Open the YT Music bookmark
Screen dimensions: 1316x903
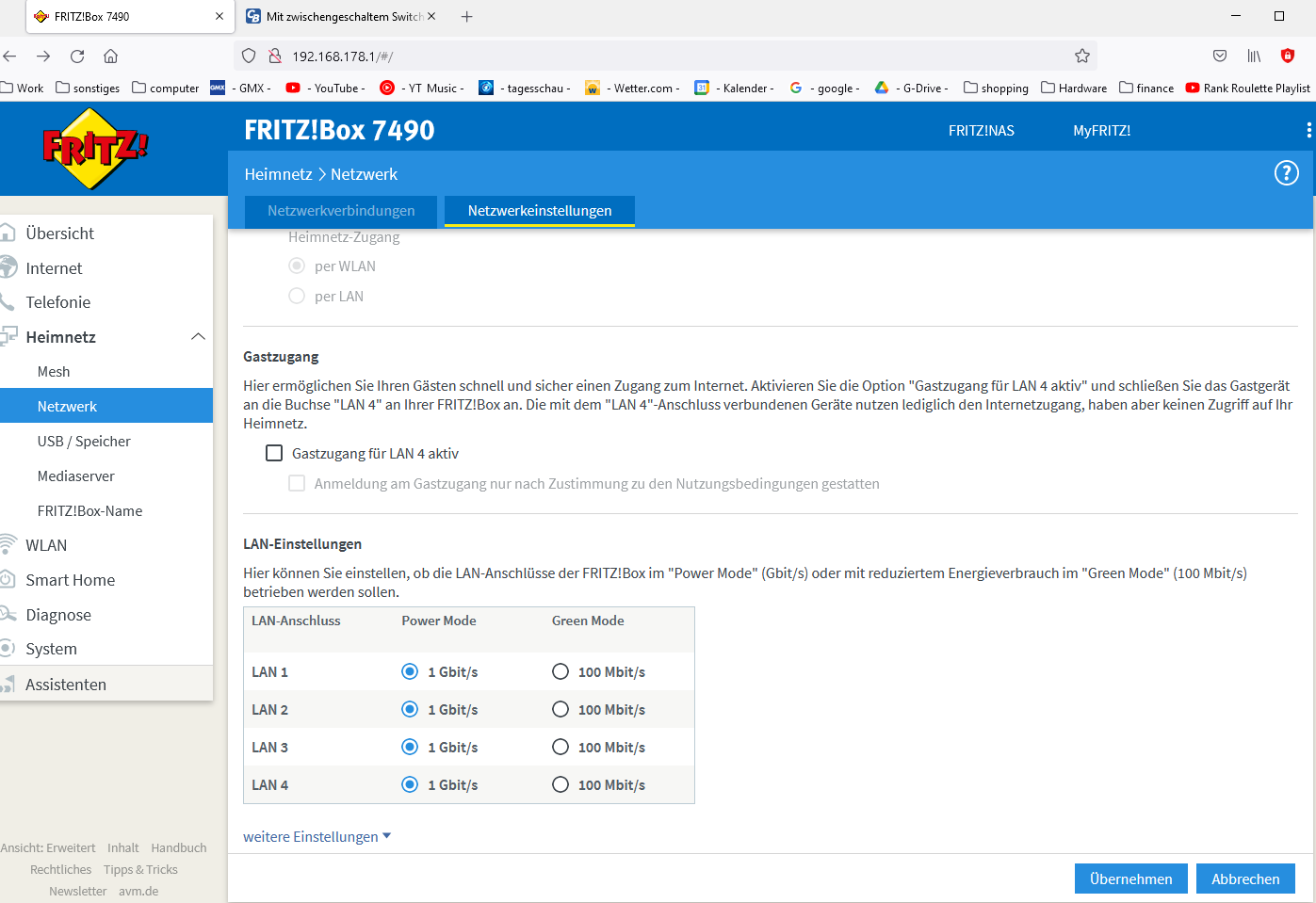click(x=422, y=88)
